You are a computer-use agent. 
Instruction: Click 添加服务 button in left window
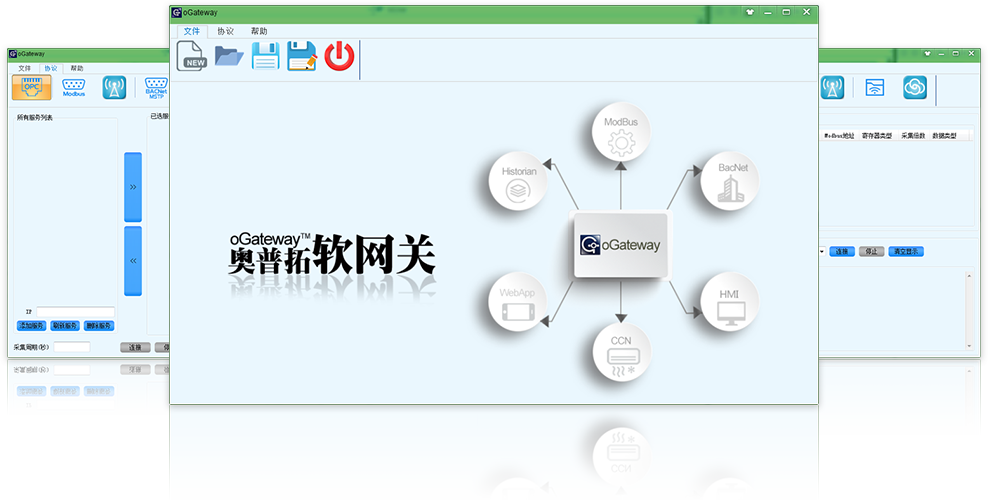(x=32, y=326)
